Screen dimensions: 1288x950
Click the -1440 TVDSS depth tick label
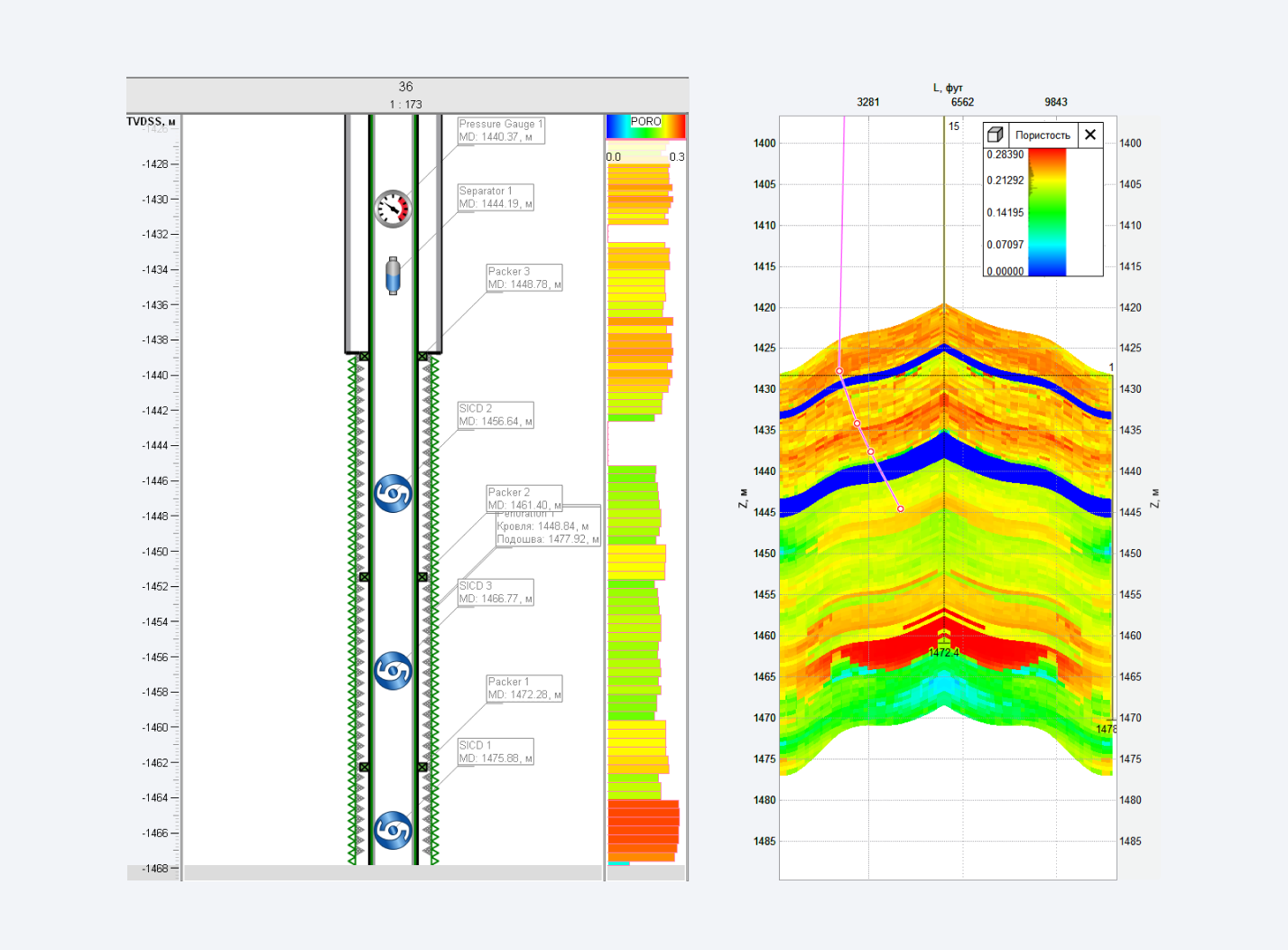[155, 375]
